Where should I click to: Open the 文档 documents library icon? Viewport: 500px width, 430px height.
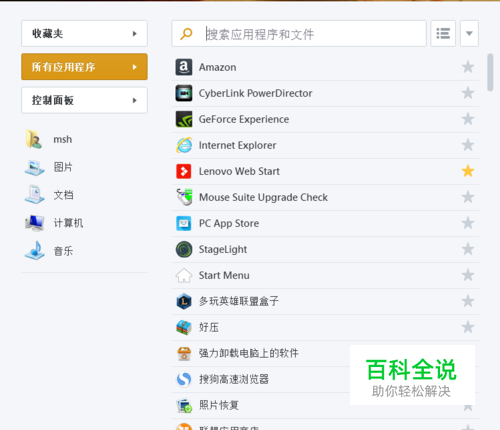tap(34, 195)
